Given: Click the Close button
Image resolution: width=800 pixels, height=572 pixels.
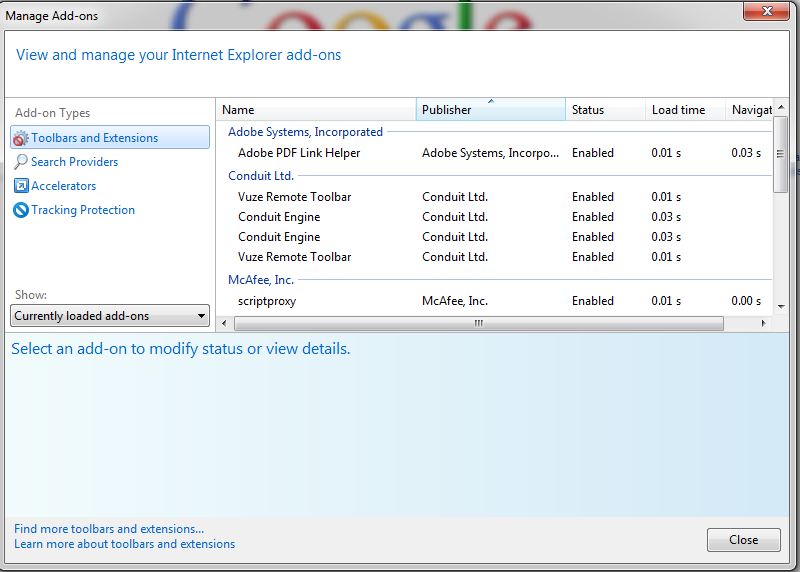Looking at the screenshot, I should click(x=743, y=540).
